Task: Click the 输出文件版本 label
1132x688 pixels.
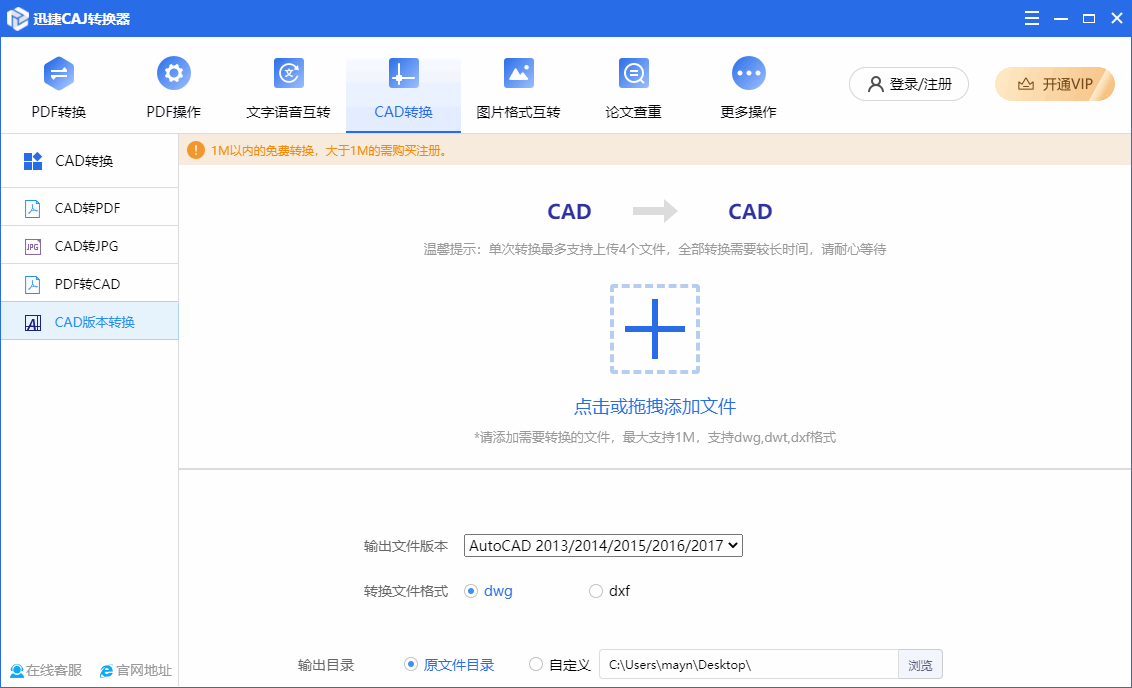Action: tap(406, 547)
